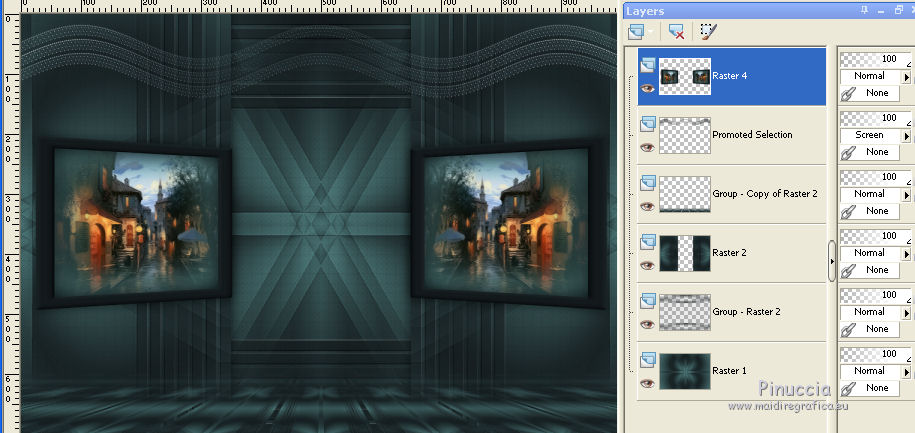Hide the Group - Raster 2 layer
This screenshot has width=915, height=433.
[647, 324]
